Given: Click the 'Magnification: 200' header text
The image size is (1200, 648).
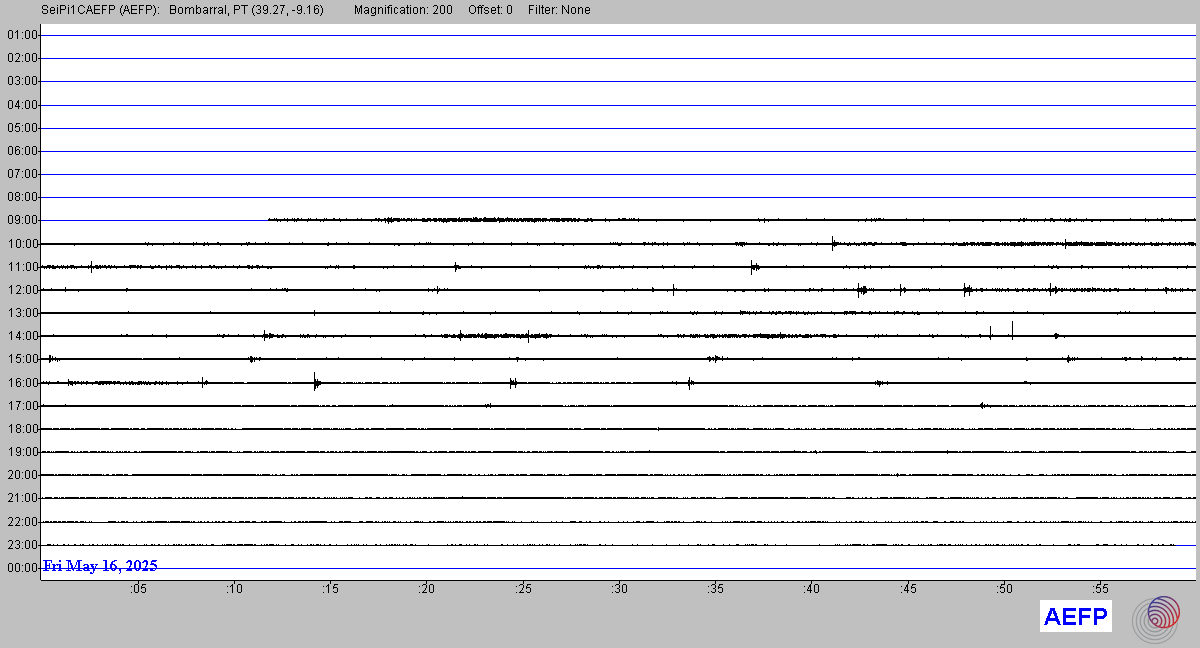Looking at the screenshot, I should pyautogui.click(x=403, y=10).
